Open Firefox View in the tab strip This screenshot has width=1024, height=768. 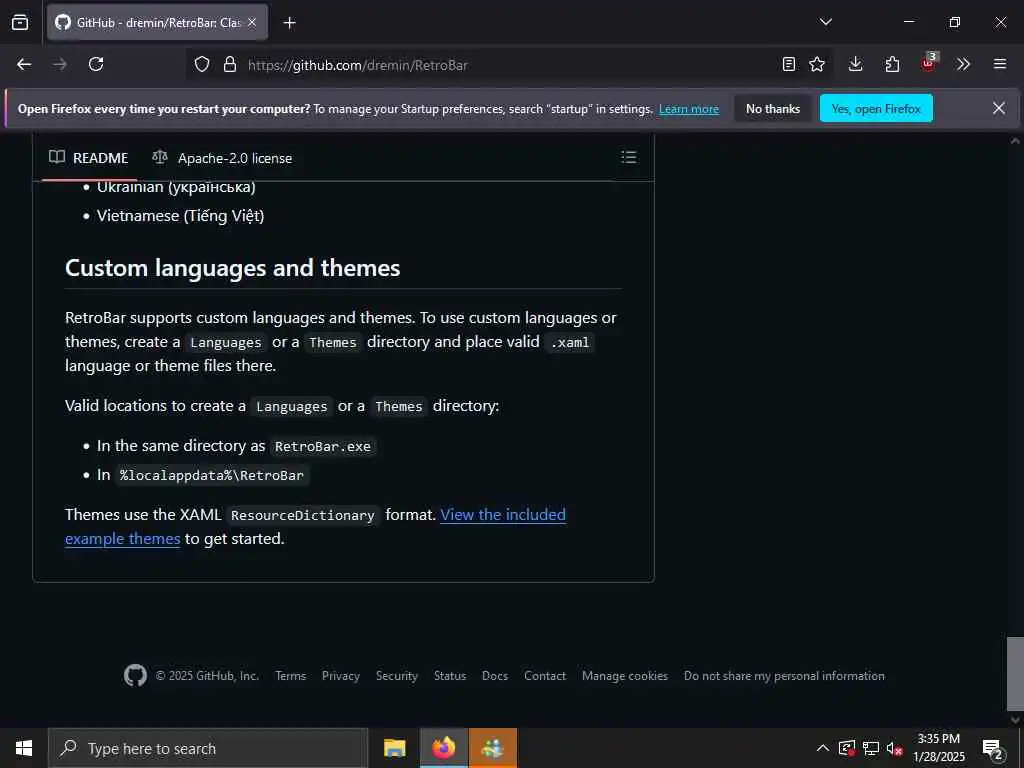[20, 22]
